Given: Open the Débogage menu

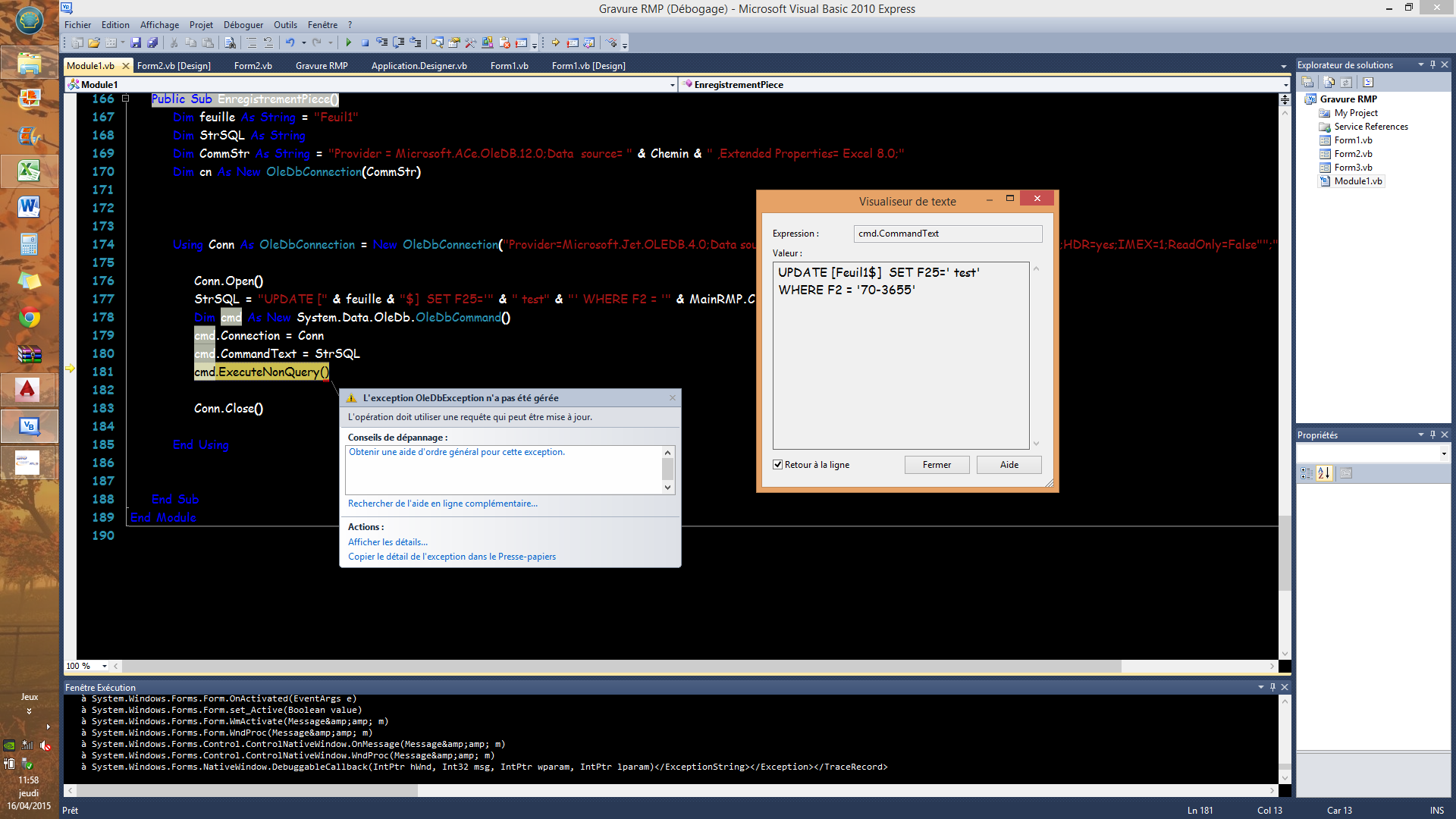Looking at the screenshot, I should pyautogui.click(x=243, y=24).
